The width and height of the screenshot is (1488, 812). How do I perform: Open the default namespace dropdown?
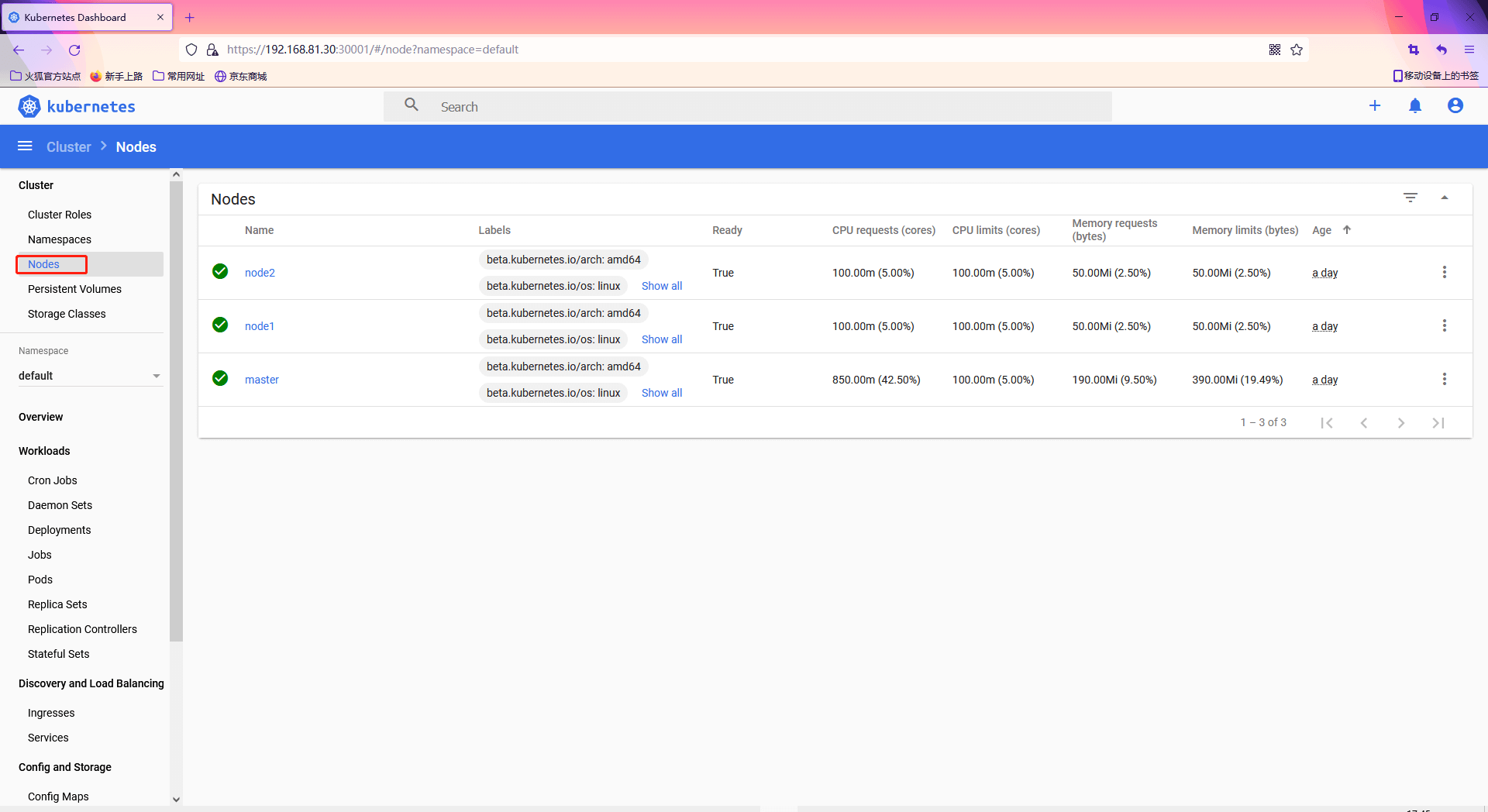coord(90,376)
